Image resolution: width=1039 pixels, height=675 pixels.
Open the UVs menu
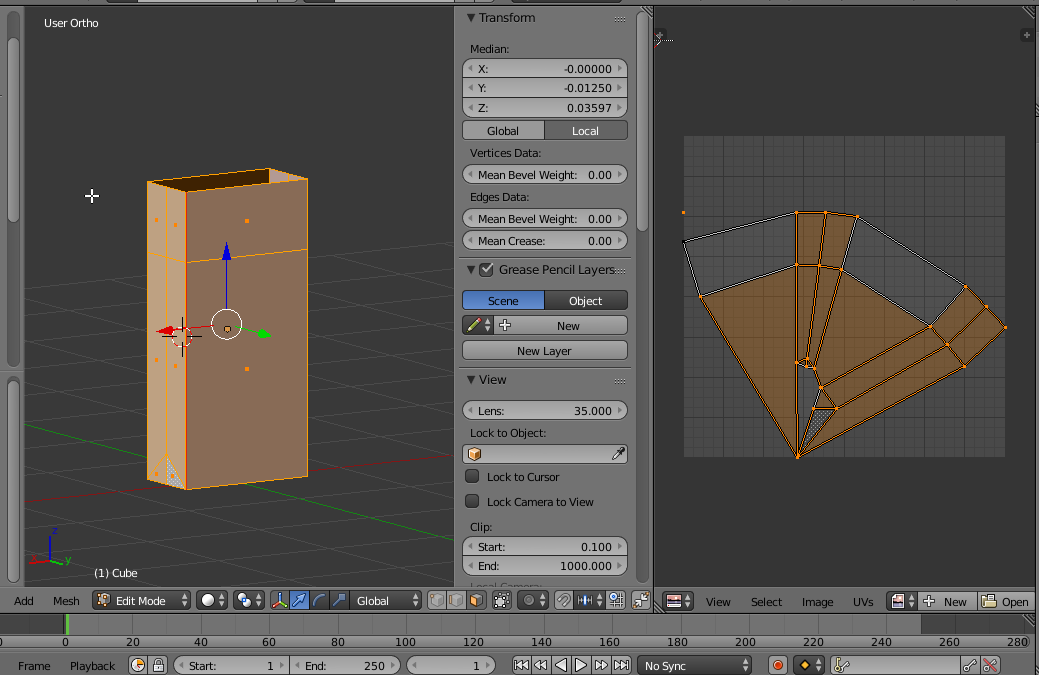(x=863, y=601)
